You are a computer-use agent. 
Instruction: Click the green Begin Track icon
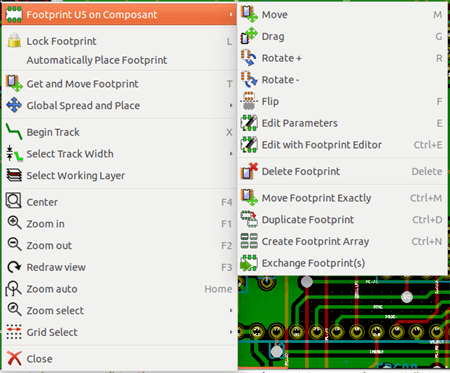pyautogui.click(x=14, y=132)
